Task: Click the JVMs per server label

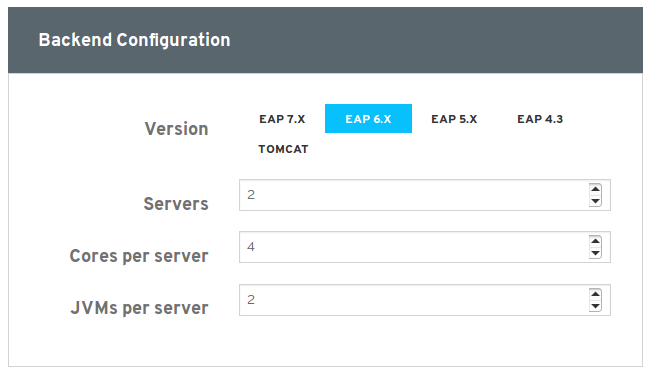Action: tap(139, 308)
